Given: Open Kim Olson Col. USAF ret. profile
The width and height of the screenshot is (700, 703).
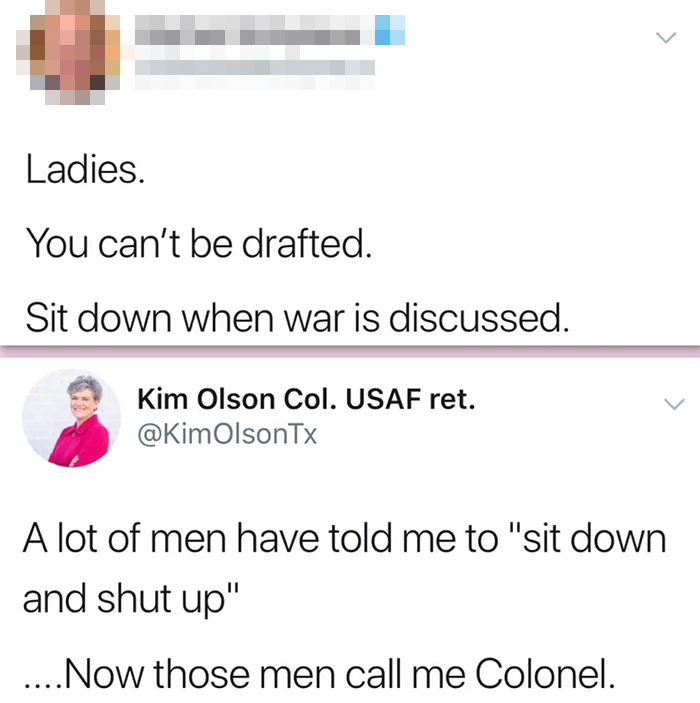Looking at the screenshot, I should click(x=306, y=399).
